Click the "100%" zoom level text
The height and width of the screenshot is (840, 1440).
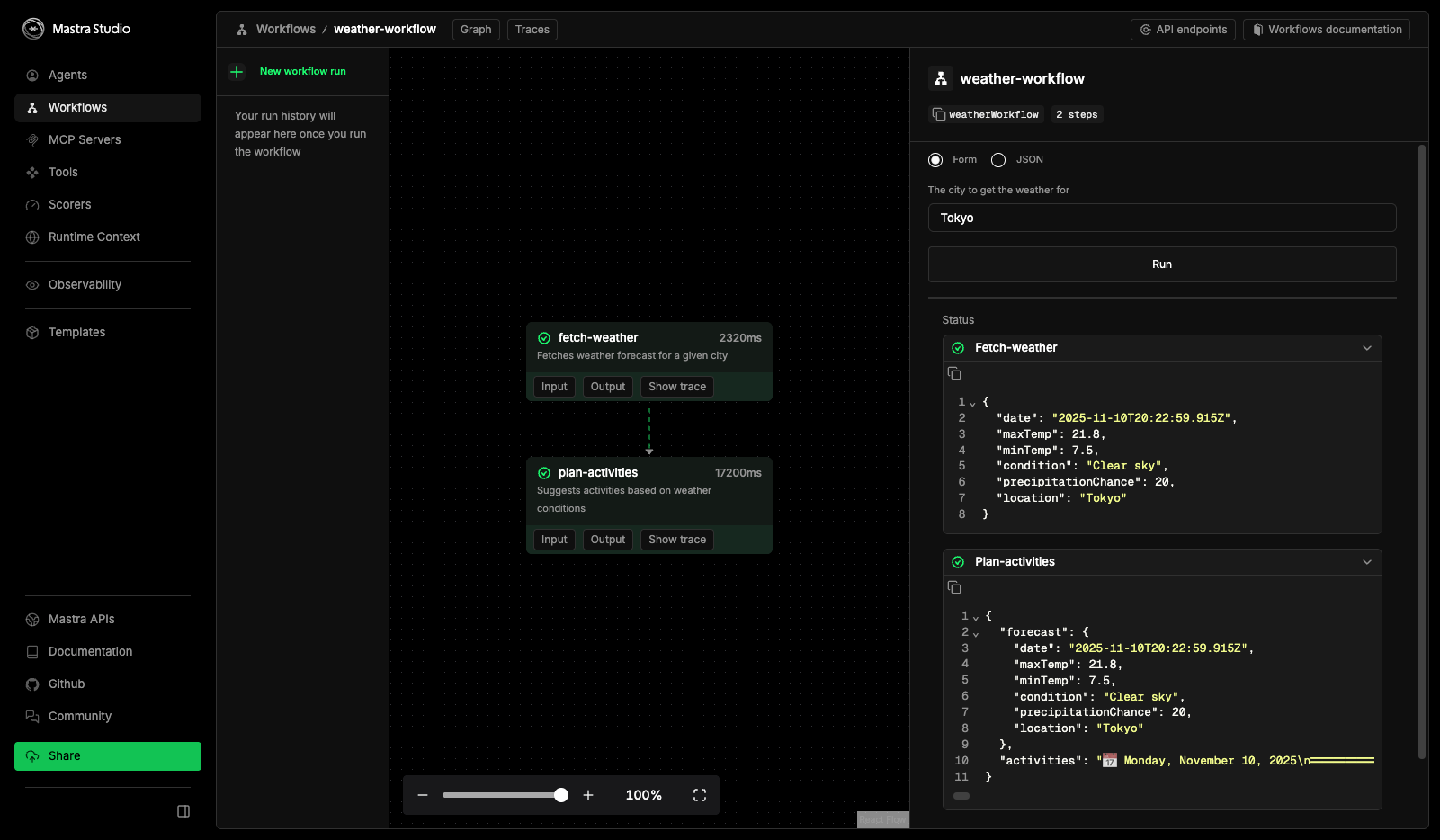tap(644, 795)
